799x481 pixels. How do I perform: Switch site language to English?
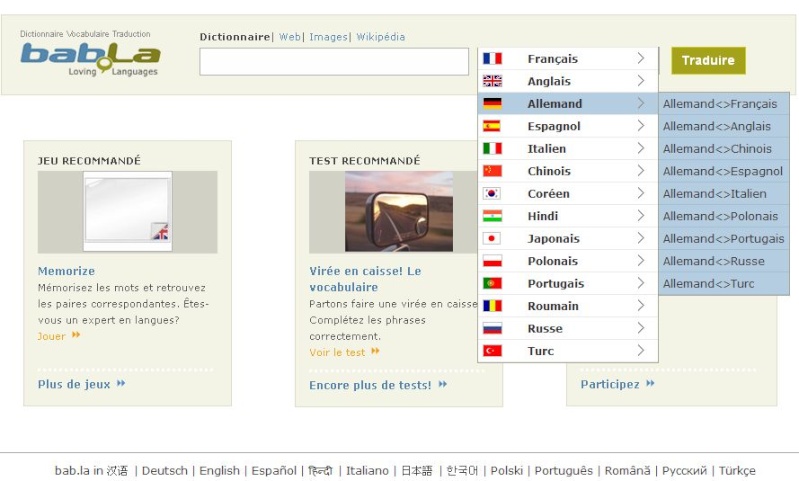[219, 470]
